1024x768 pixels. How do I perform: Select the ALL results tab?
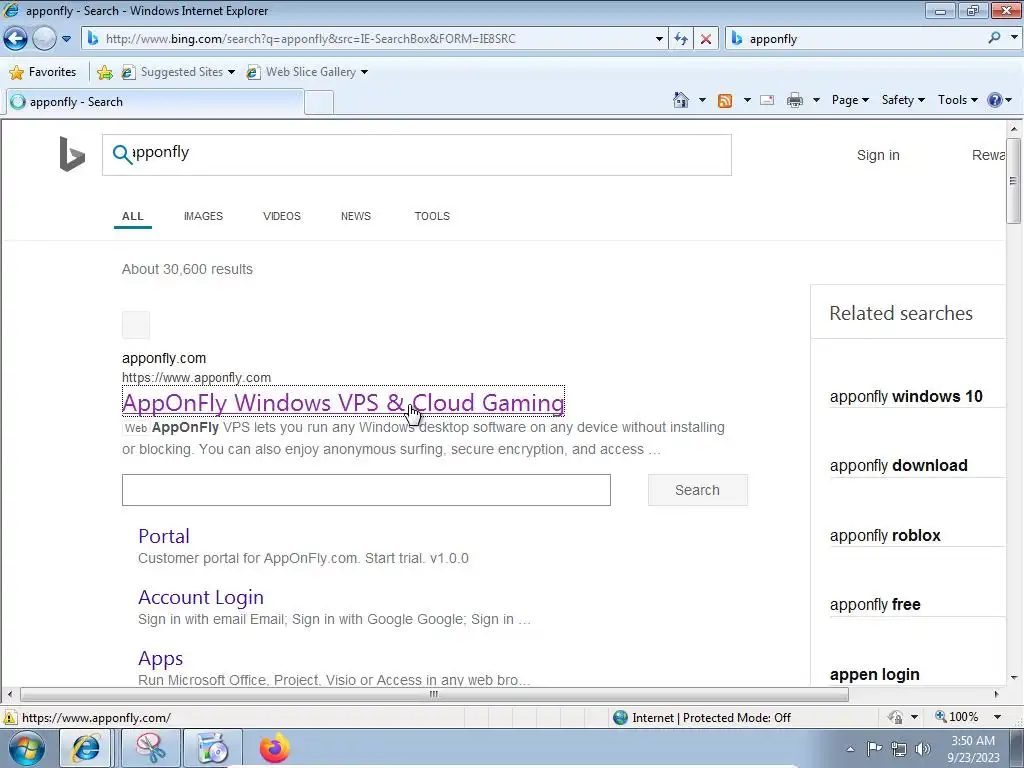coord(133,216)
